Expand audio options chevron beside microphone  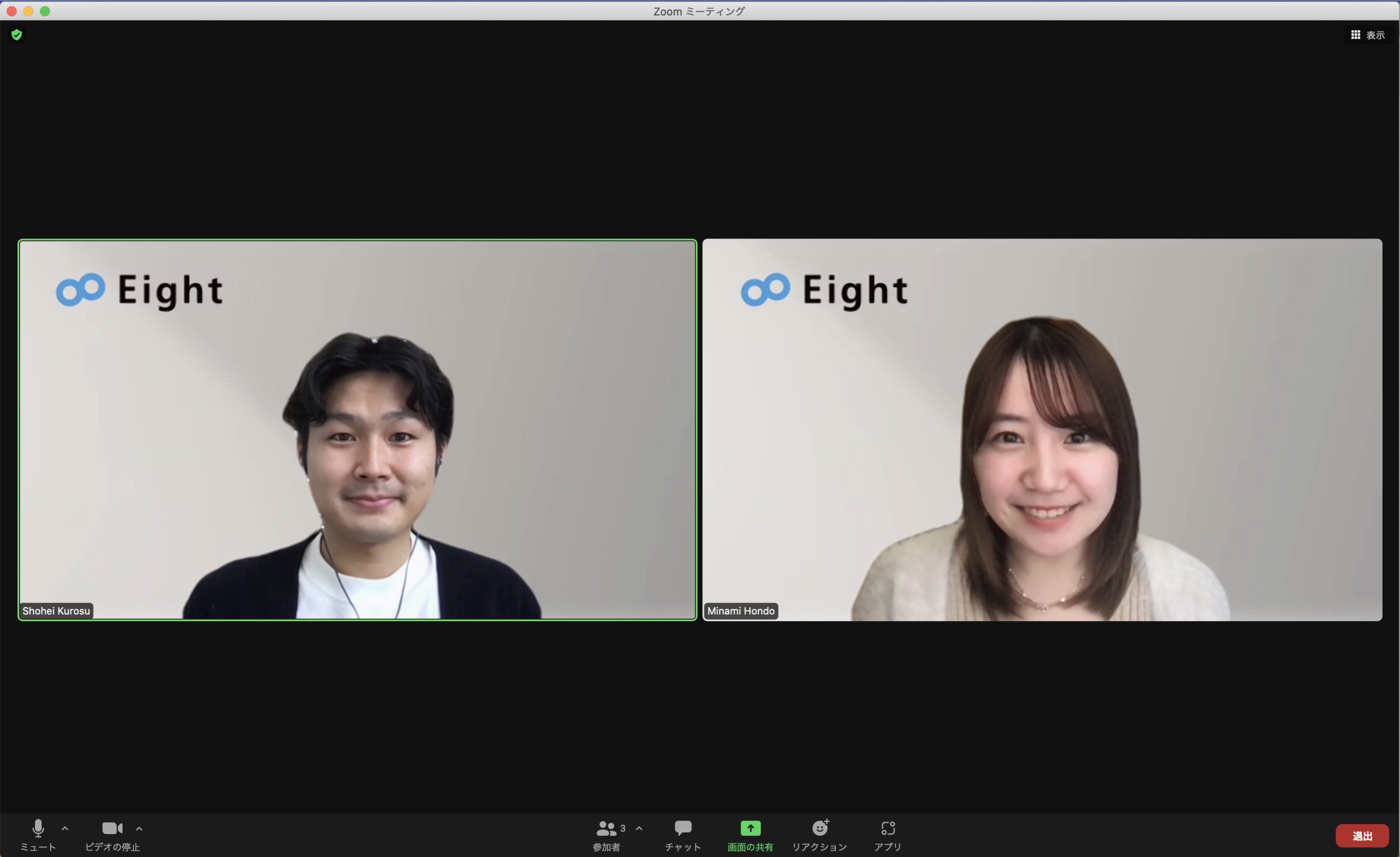tap(65, 828)
